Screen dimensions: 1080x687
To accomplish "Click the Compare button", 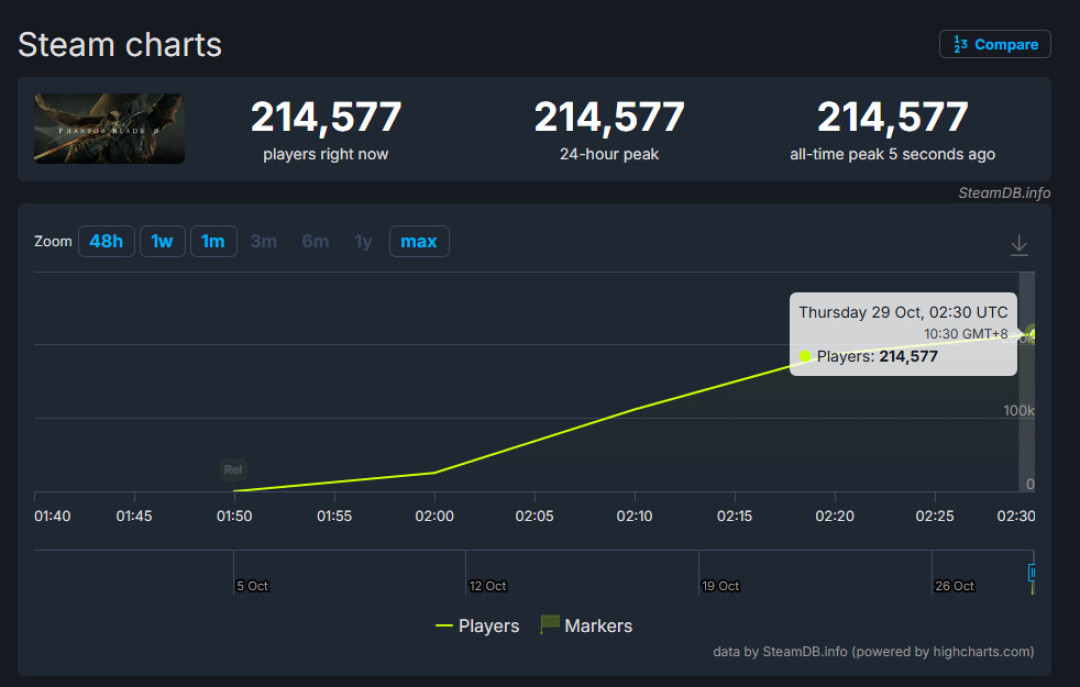I will [995, 44].
